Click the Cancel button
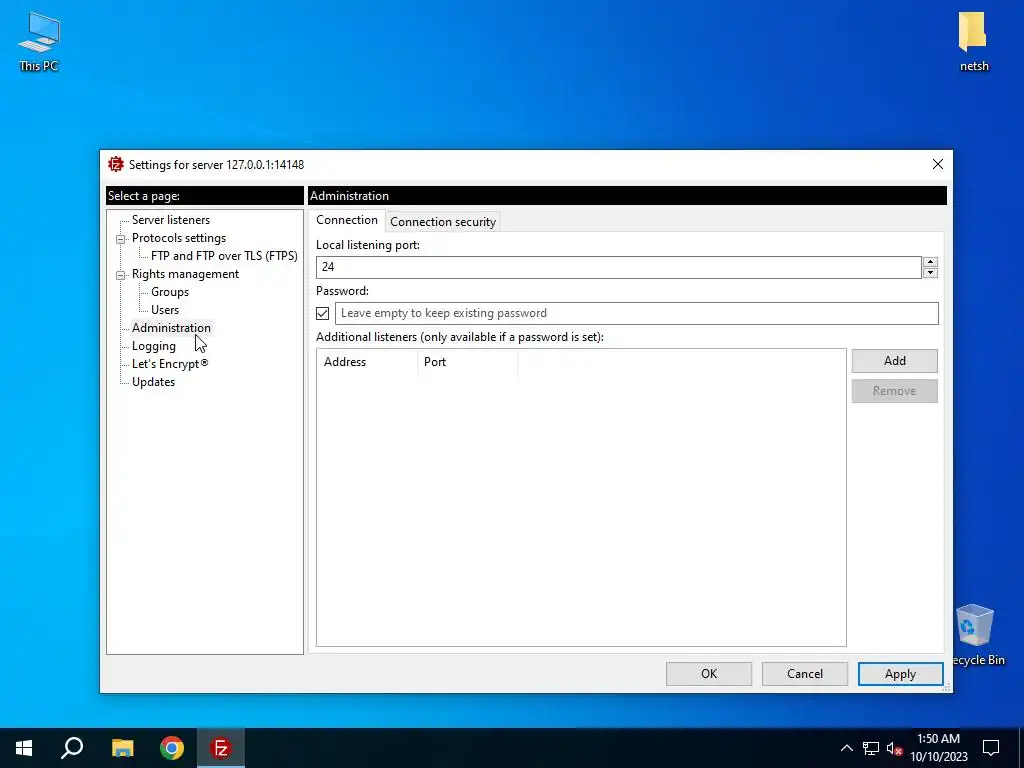This screenshot has height=768, width=1024. [805, 674]
